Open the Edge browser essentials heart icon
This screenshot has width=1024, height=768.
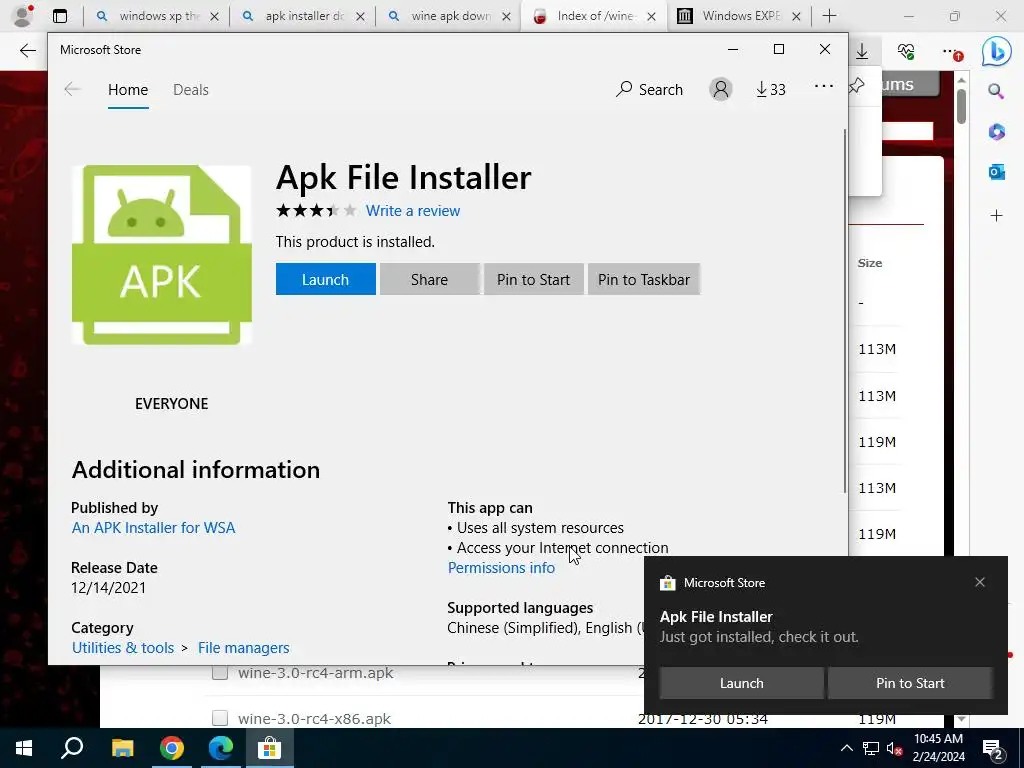(906, 51)
